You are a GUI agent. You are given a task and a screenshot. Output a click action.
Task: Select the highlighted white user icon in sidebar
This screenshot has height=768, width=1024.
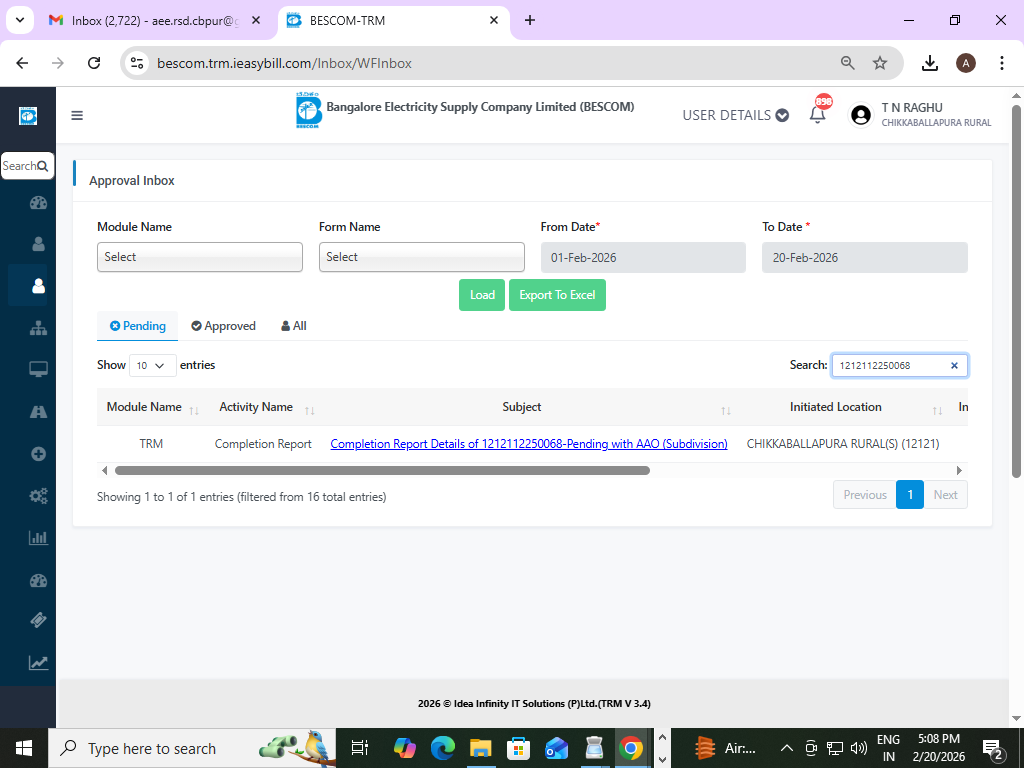coord(39,285)
